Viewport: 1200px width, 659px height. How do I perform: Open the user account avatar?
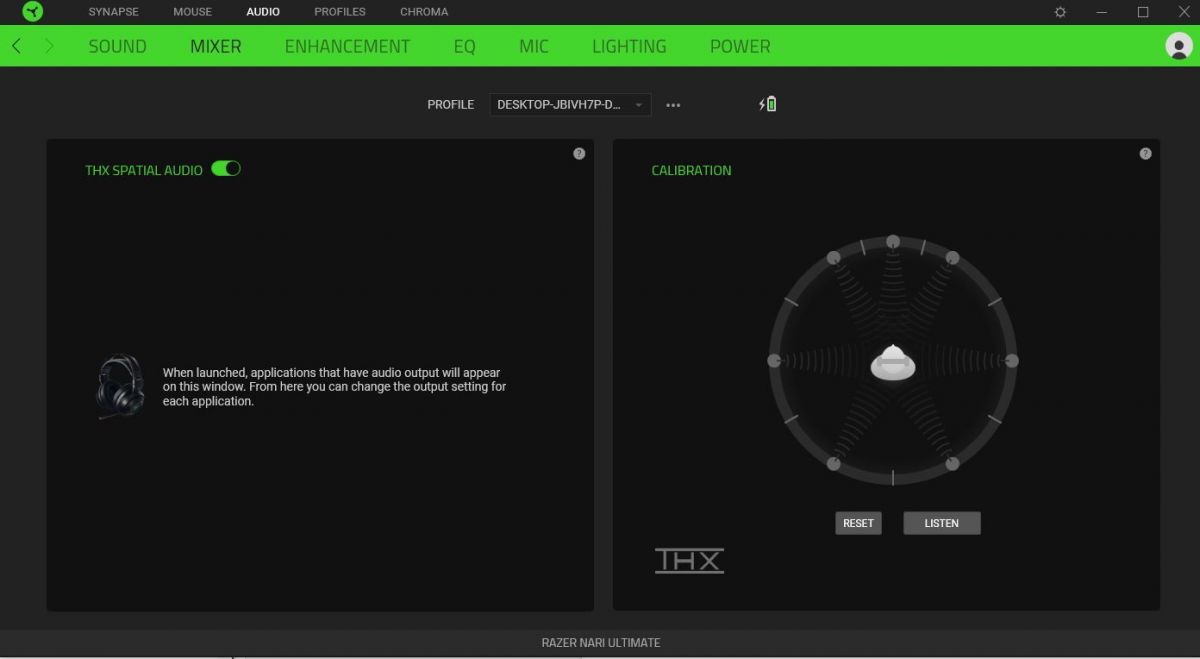click(1179, 46)
